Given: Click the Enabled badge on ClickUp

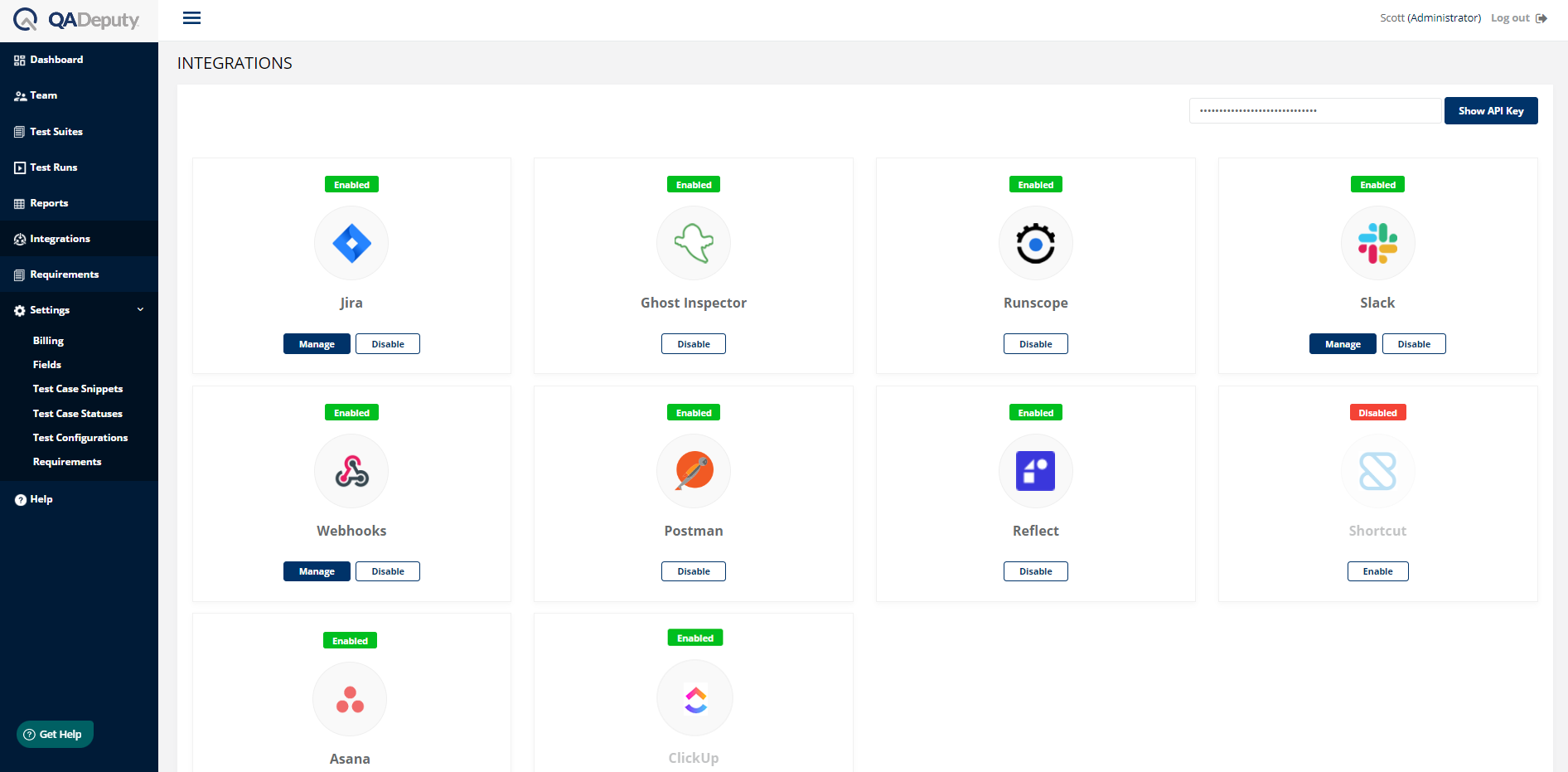Looking at the screenshot, I should [695, 638].
